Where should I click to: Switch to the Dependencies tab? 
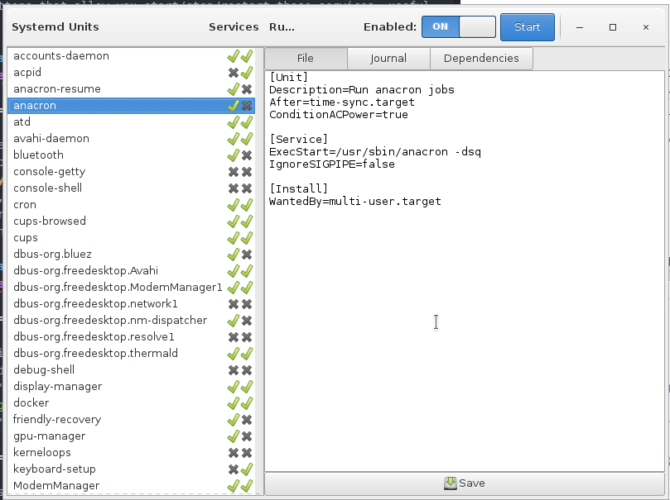(x=481, y=58)
